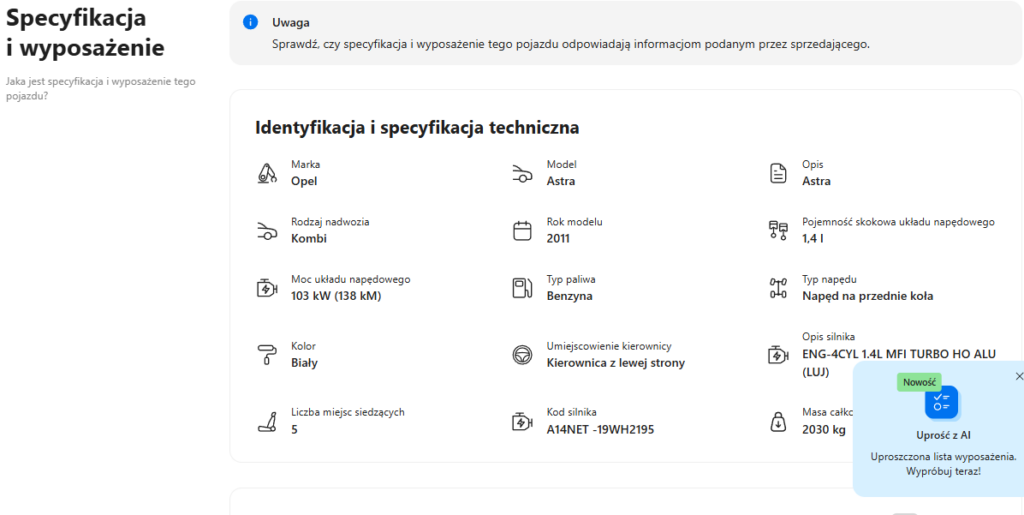Click the green Nowość badge

[919, 383]
